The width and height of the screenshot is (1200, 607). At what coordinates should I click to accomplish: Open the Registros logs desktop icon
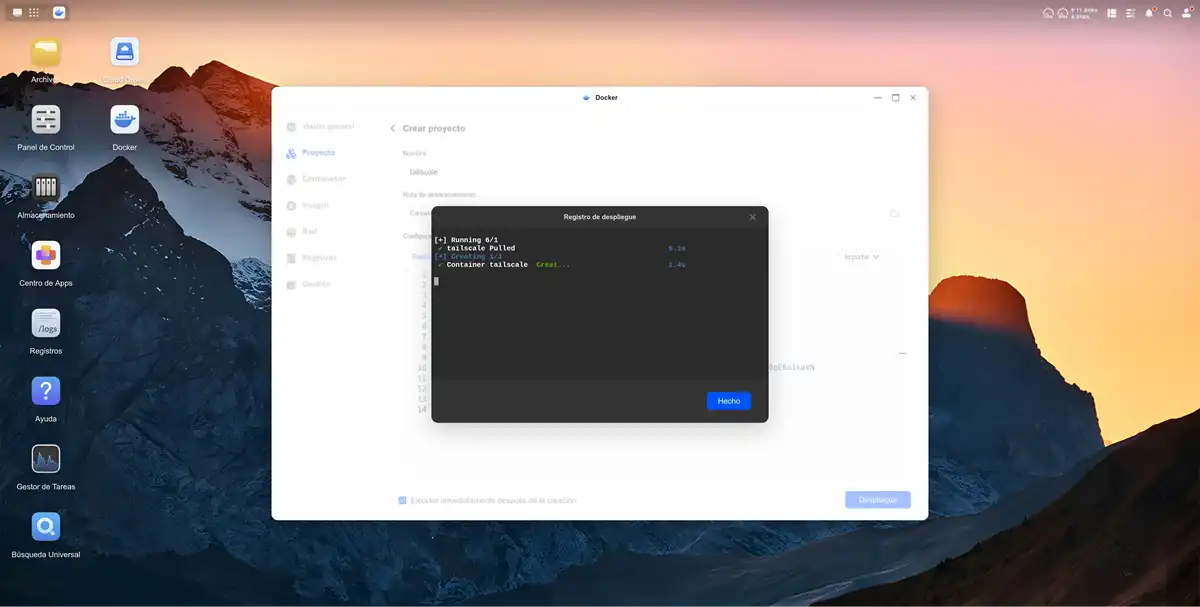46,324
